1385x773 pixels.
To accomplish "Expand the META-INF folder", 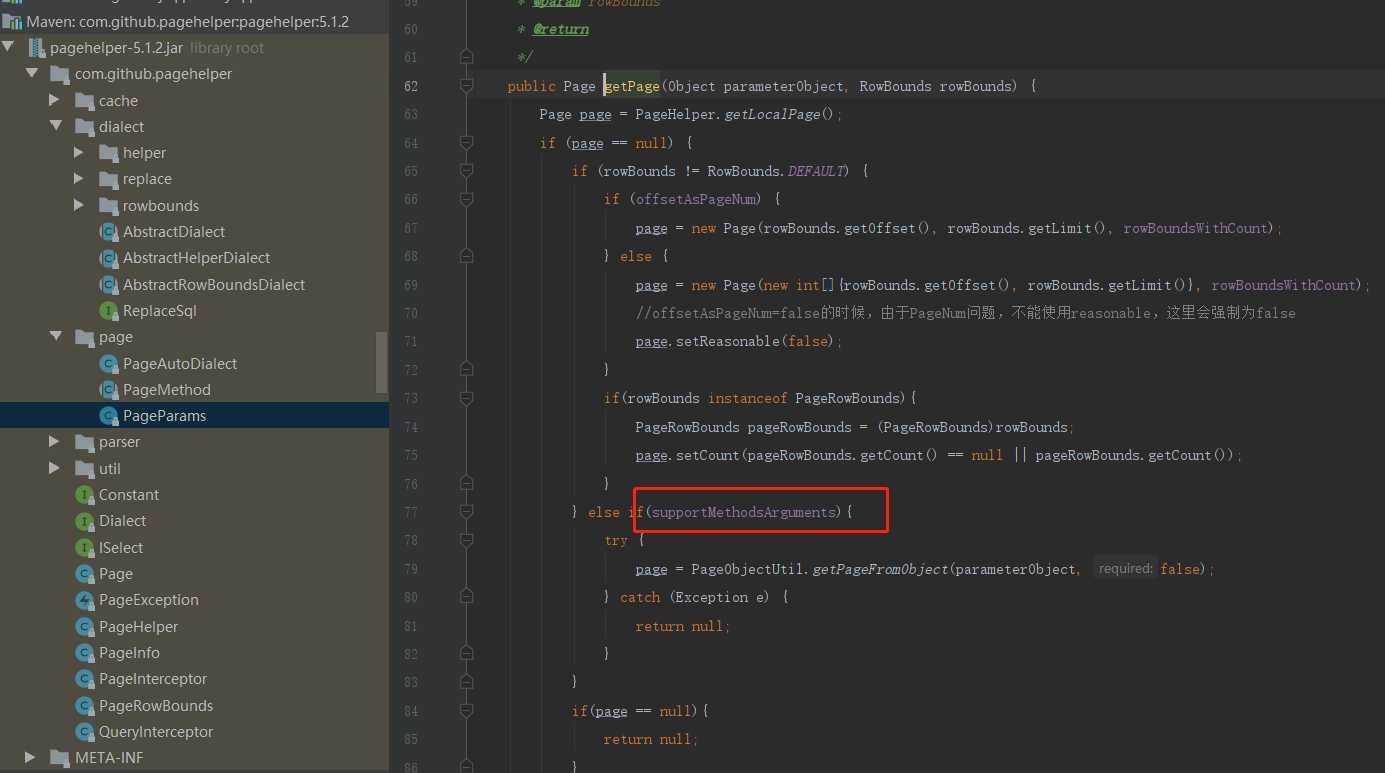I will pyautogui.click(x=31, y=757).
